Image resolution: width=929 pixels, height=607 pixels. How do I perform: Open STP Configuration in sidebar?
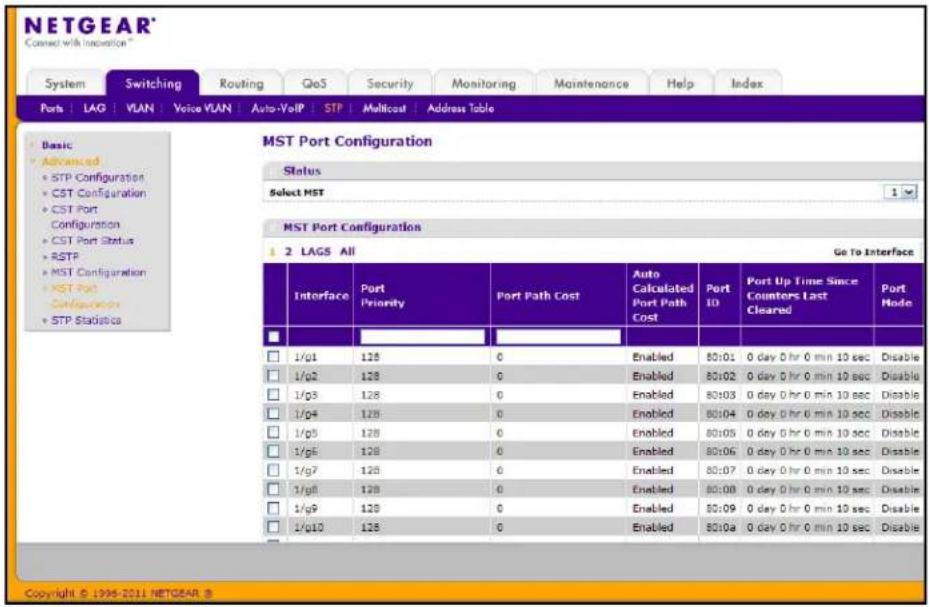click(x=98, y=177)
